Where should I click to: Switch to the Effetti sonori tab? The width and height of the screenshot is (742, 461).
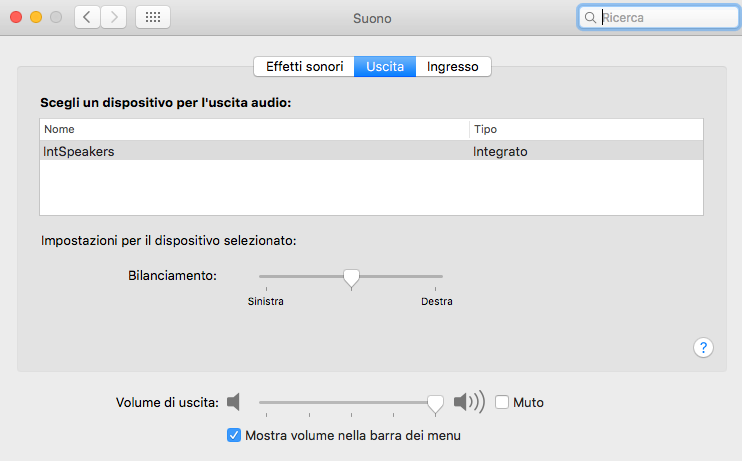(x=304, y=67)
